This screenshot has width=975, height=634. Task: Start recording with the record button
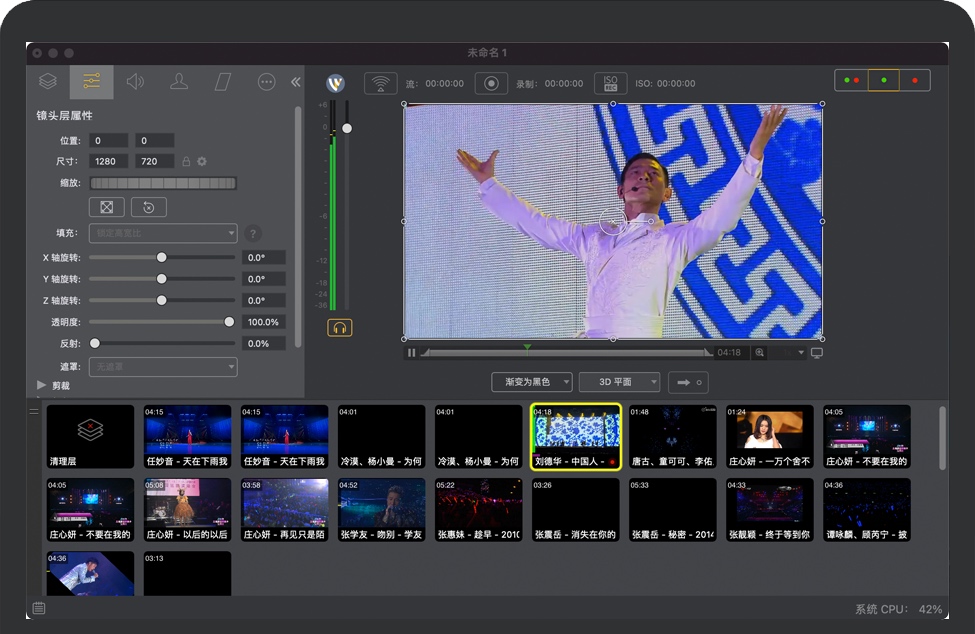pos(491,84)
